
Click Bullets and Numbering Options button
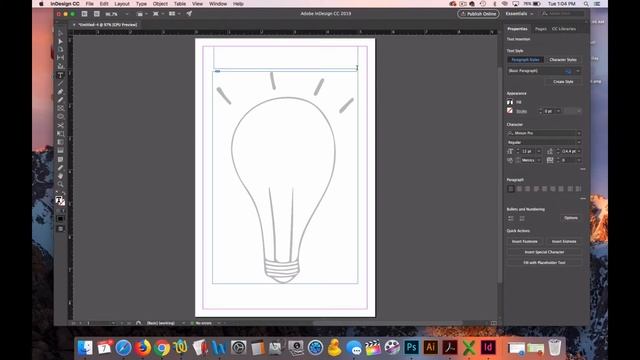tap(571, 218)
